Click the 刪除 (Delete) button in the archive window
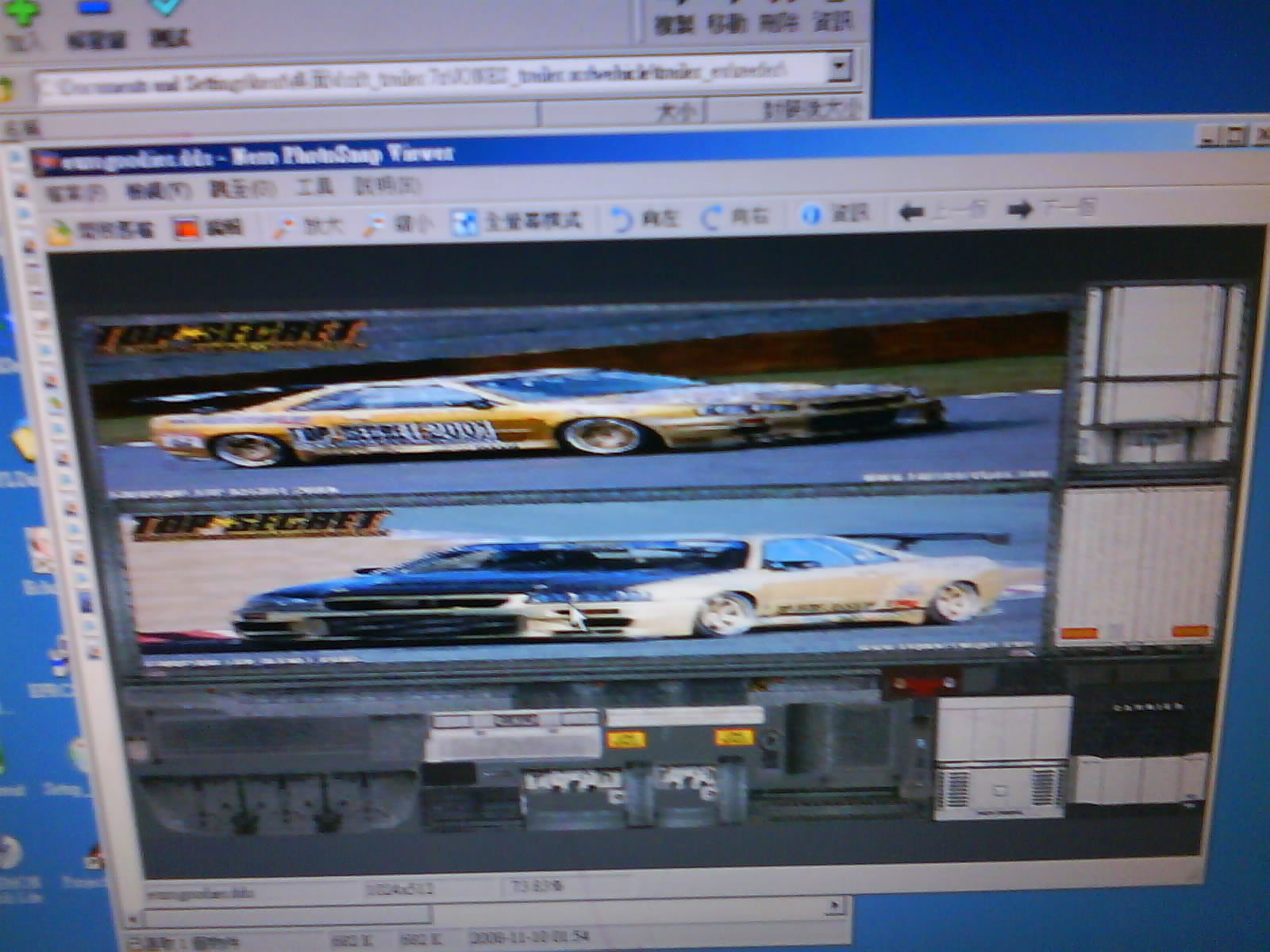Viewport: 1270px width, 952px height. (x=779, y=17)
